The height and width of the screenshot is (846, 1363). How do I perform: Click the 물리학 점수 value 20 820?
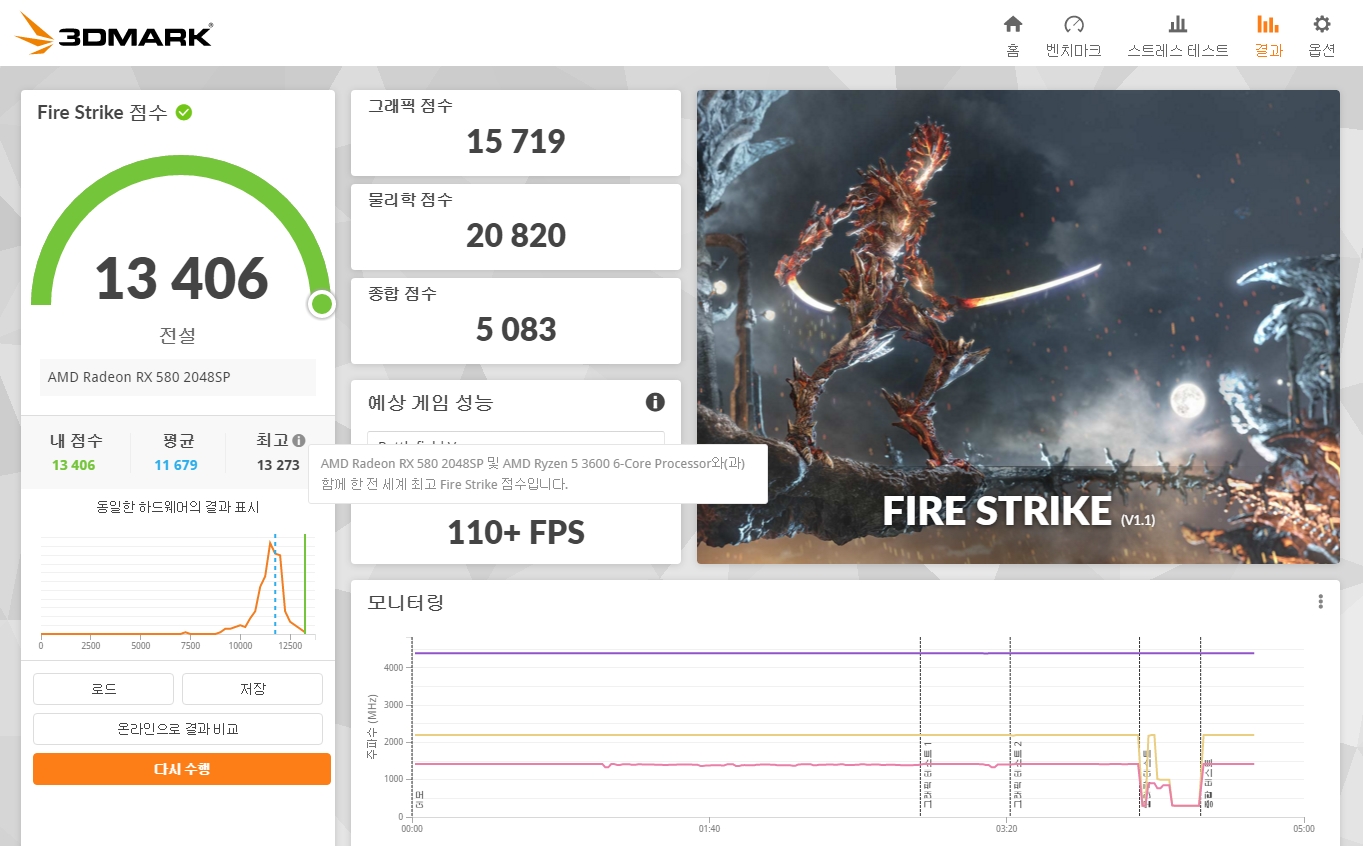pyautogui.click(x=516, y=235)
